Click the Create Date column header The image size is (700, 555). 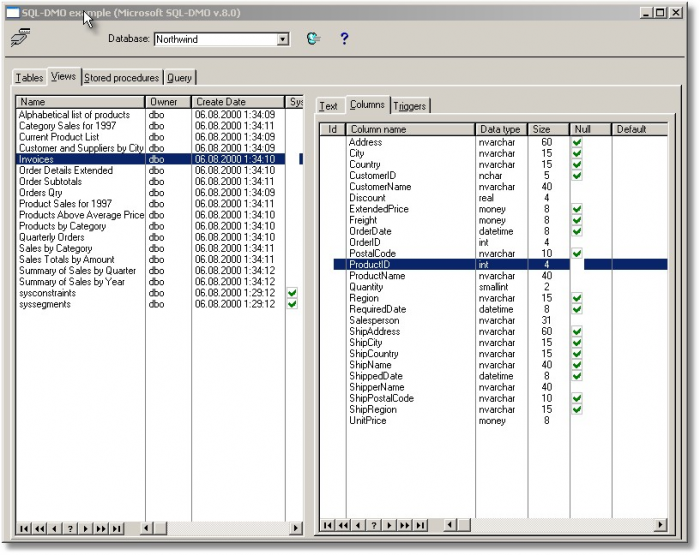pyautogui.click(x=238, y=102)
